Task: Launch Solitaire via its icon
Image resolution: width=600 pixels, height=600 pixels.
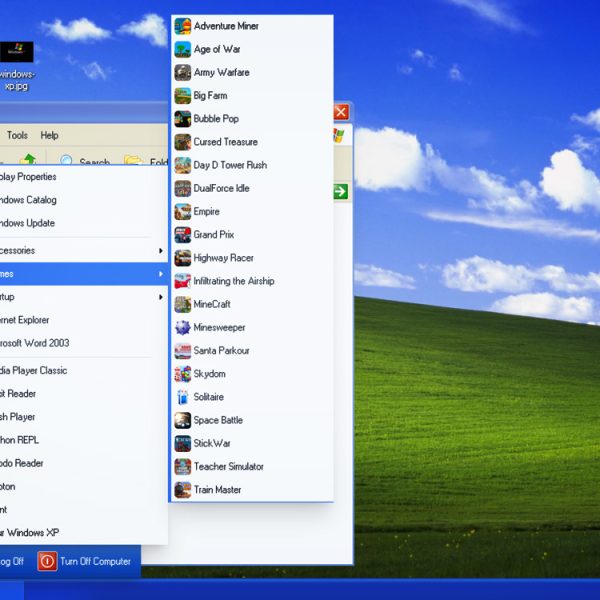Action: point(183,397)
